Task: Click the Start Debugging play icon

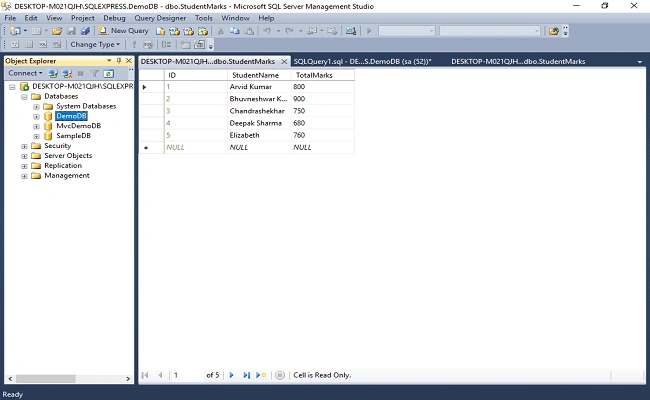Action: tap(369, 31)
